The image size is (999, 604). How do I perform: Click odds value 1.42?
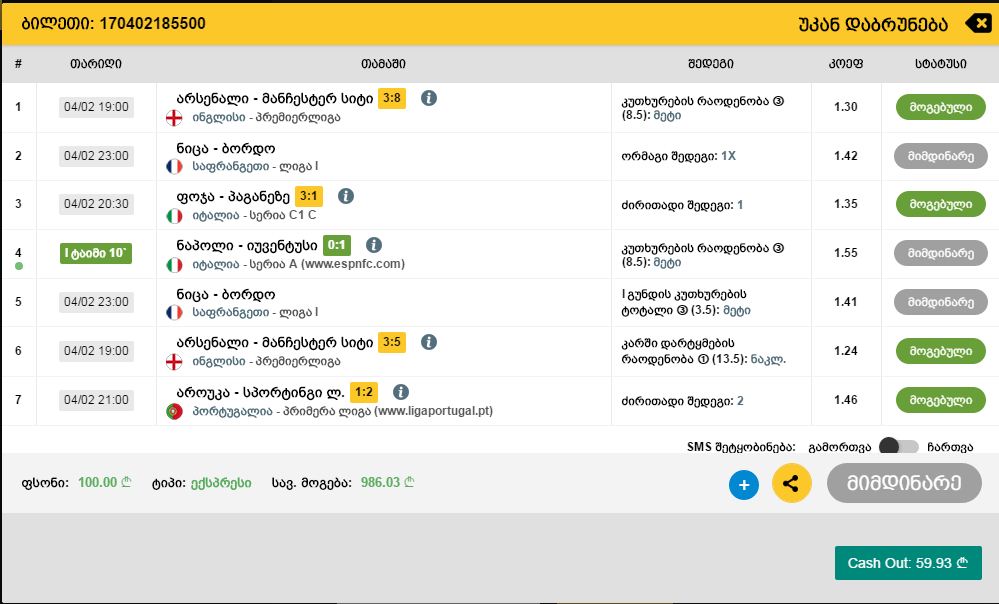pos(845,156)
